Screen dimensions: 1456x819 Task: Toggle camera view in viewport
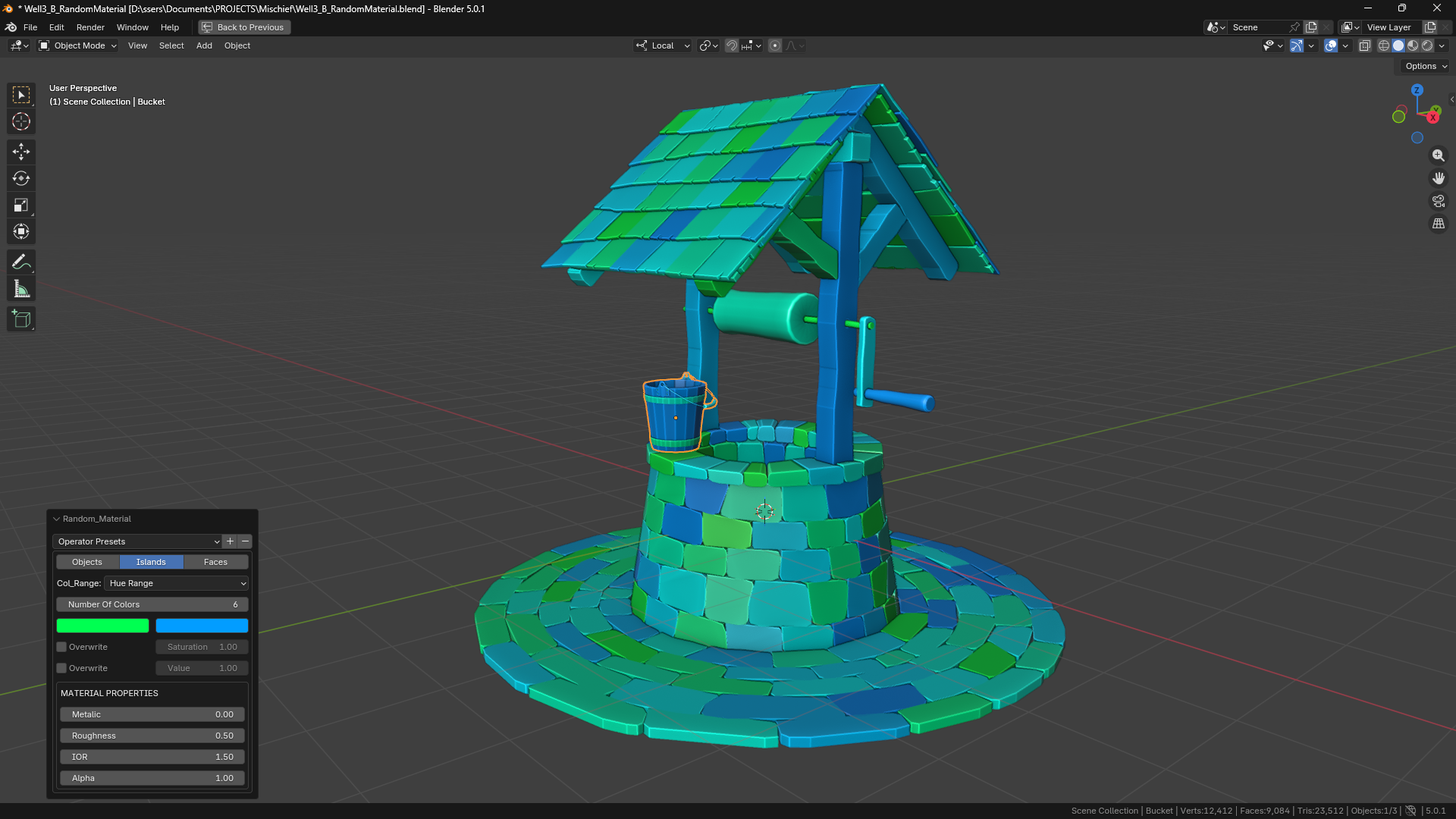(1438, 201)
